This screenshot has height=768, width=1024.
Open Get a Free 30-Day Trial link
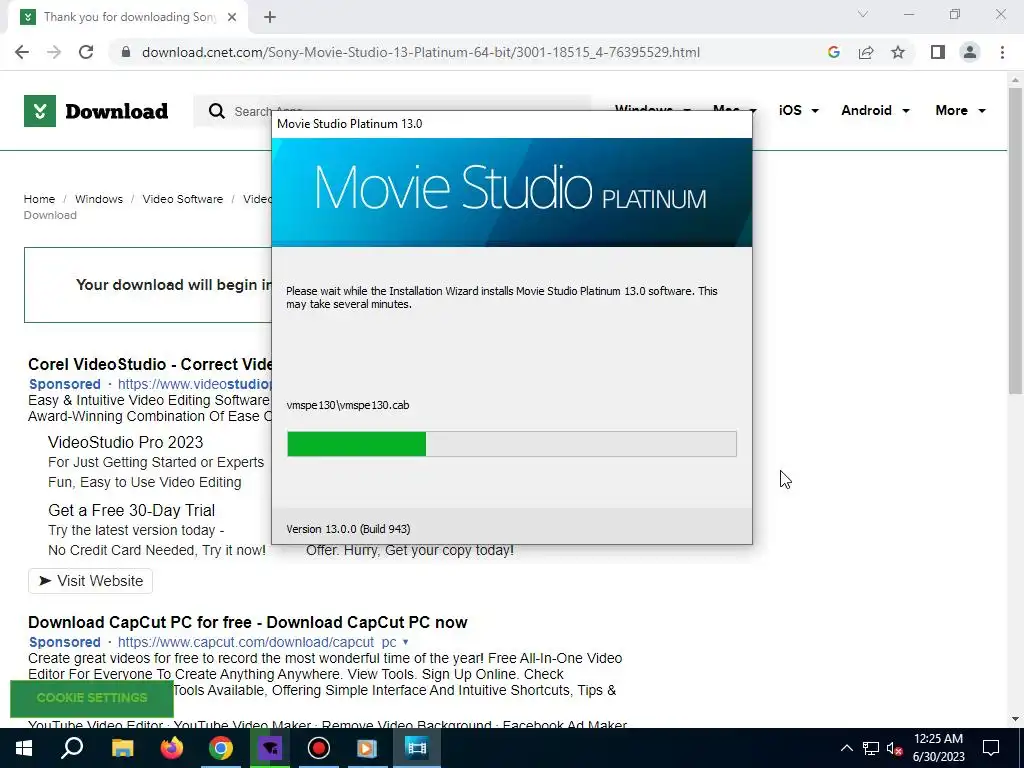(131, 510)
